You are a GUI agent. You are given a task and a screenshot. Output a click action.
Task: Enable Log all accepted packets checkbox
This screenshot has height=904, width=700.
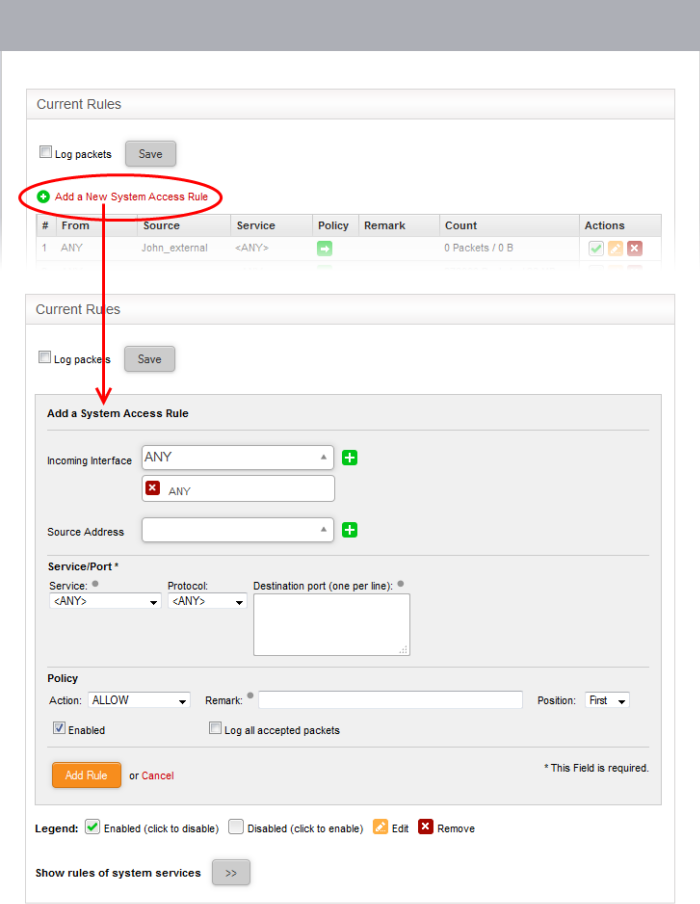tap(215, 728)
